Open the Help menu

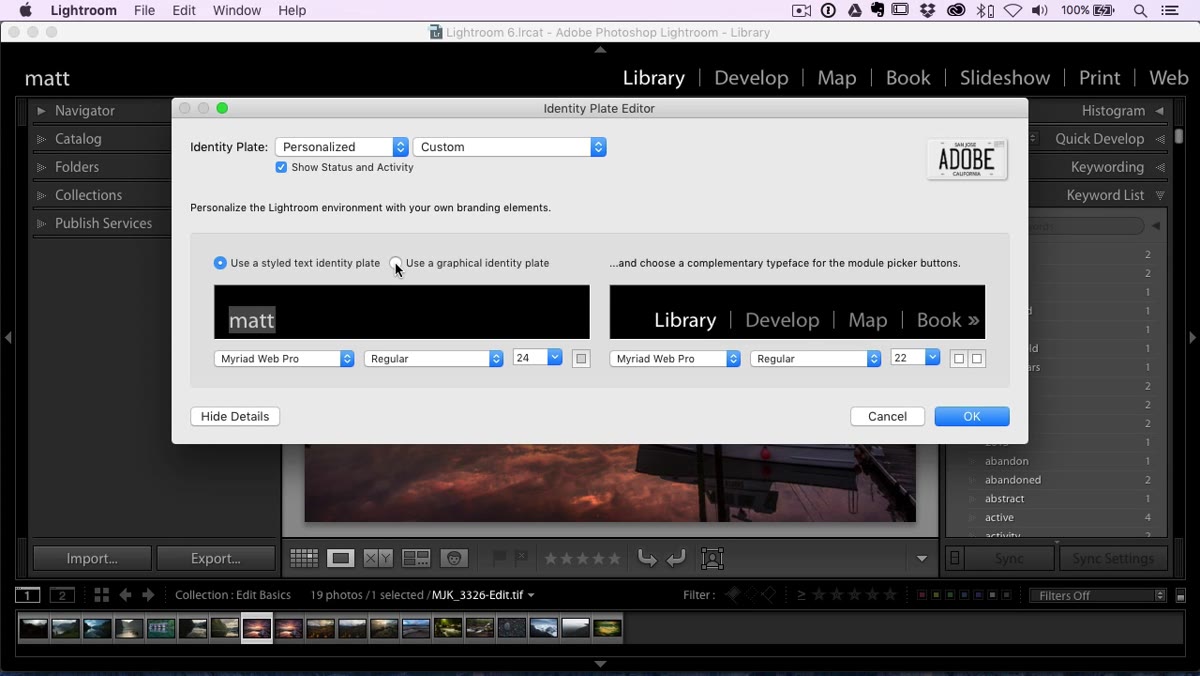coord(292,11)
